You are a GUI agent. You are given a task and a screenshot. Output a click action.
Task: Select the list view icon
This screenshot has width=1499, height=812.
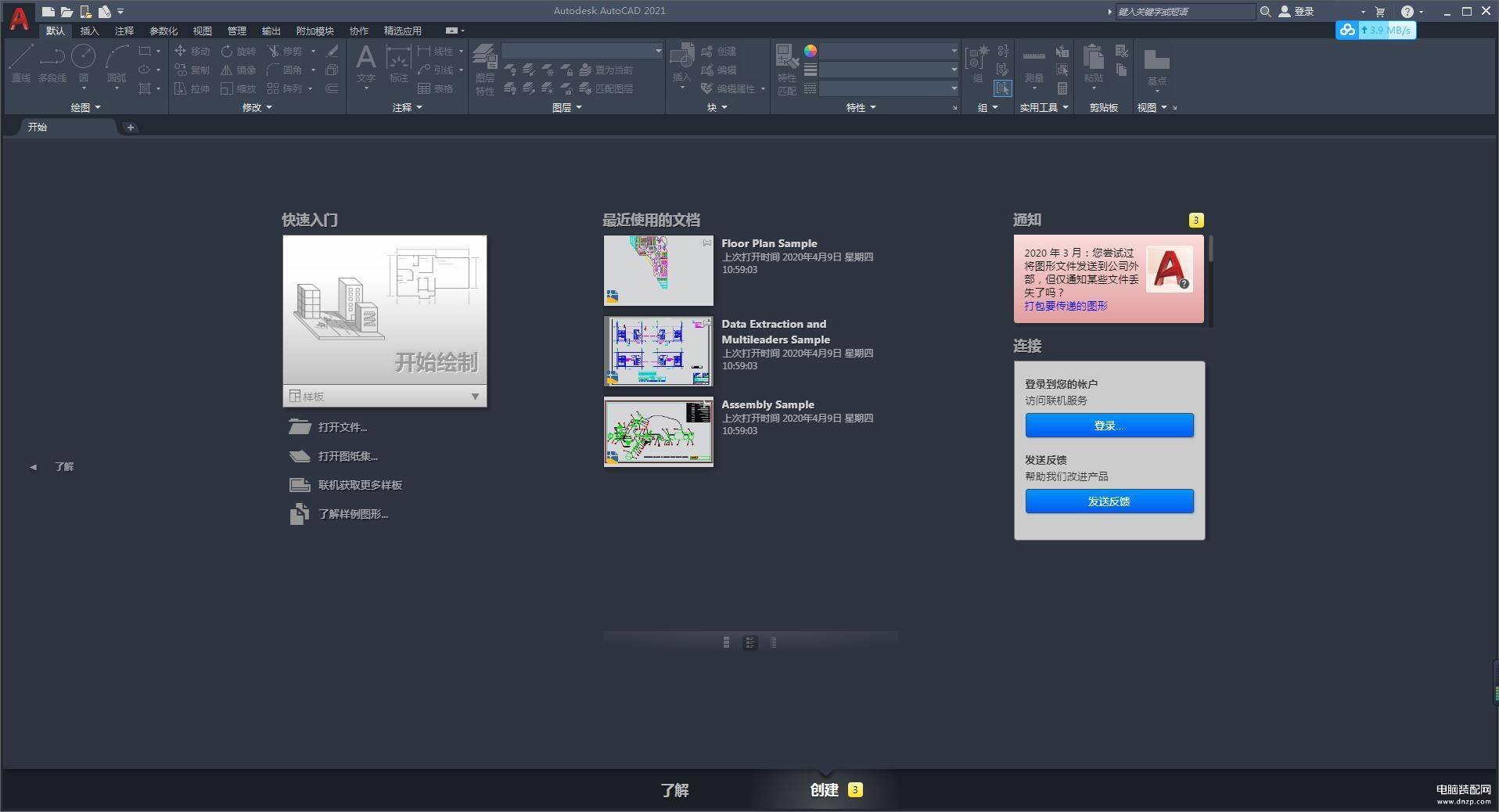point(773,642)
